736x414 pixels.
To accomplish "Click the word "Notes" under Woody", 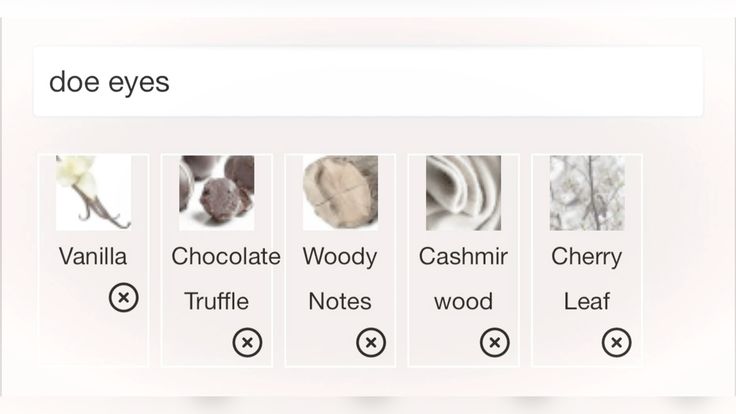I will (340, 301).
